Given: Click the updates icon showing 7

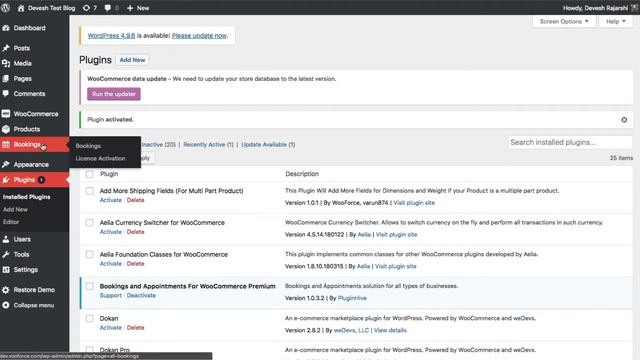Looking at the screenshot, I should click(86, 8).
